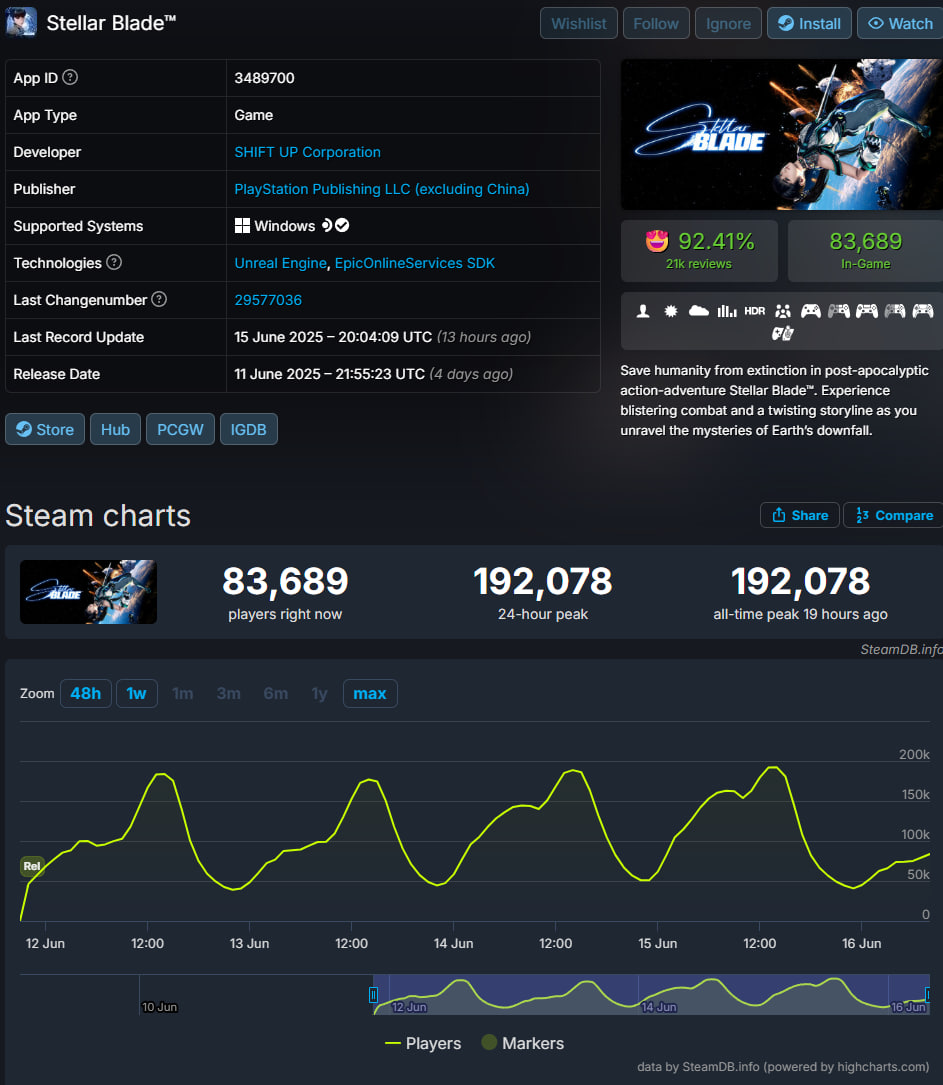
Task: Click the HDR support feature icon
Action: 755,311
